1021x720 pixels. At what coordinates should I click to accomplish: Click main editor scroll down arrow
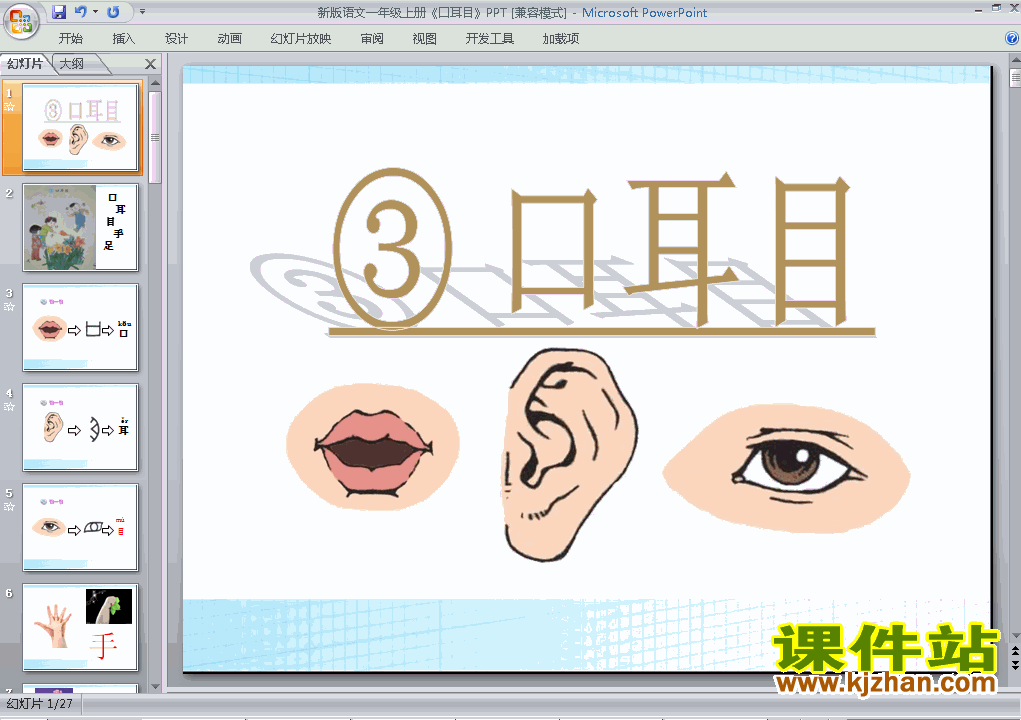click(x=1015, y=635)
